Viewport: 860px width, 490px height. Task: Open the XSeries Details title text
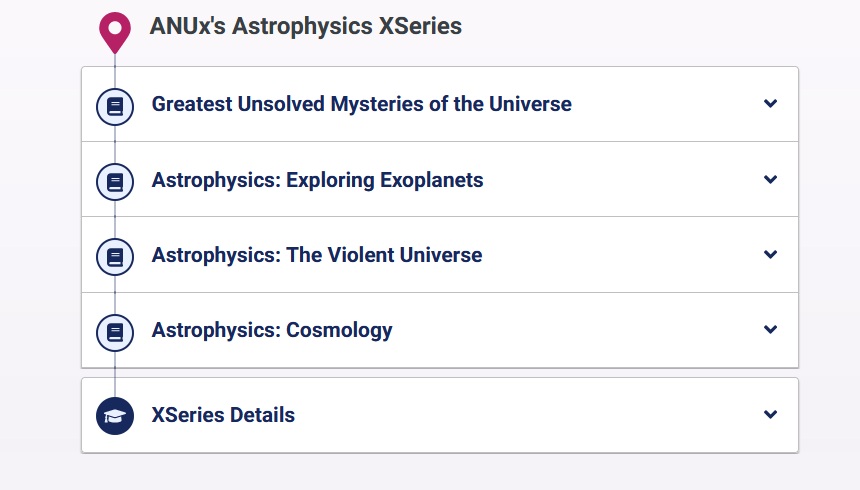point(223,415)
